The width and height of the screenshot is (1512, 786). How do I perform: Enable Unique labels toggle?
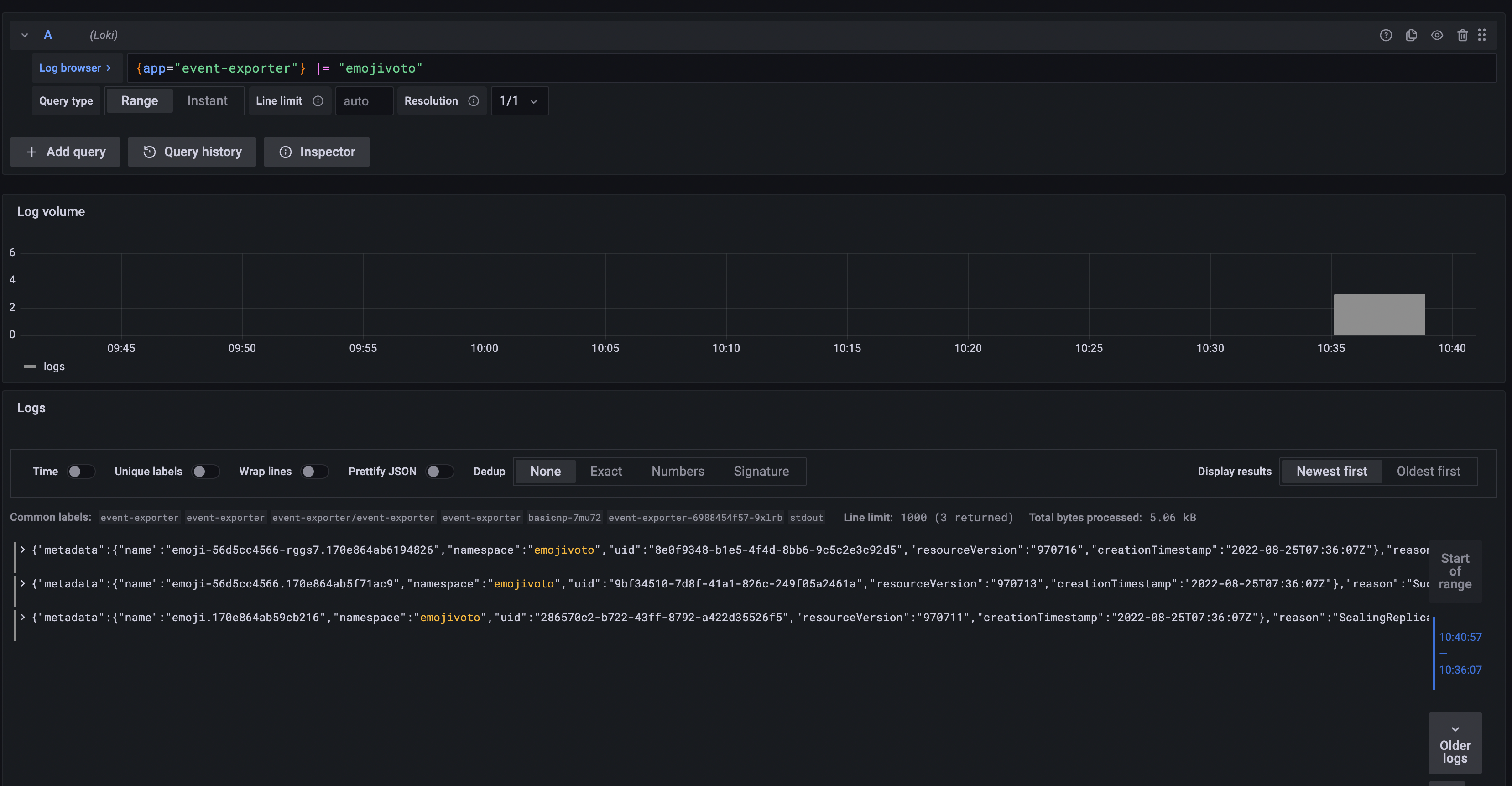click(x=205, y=472)
